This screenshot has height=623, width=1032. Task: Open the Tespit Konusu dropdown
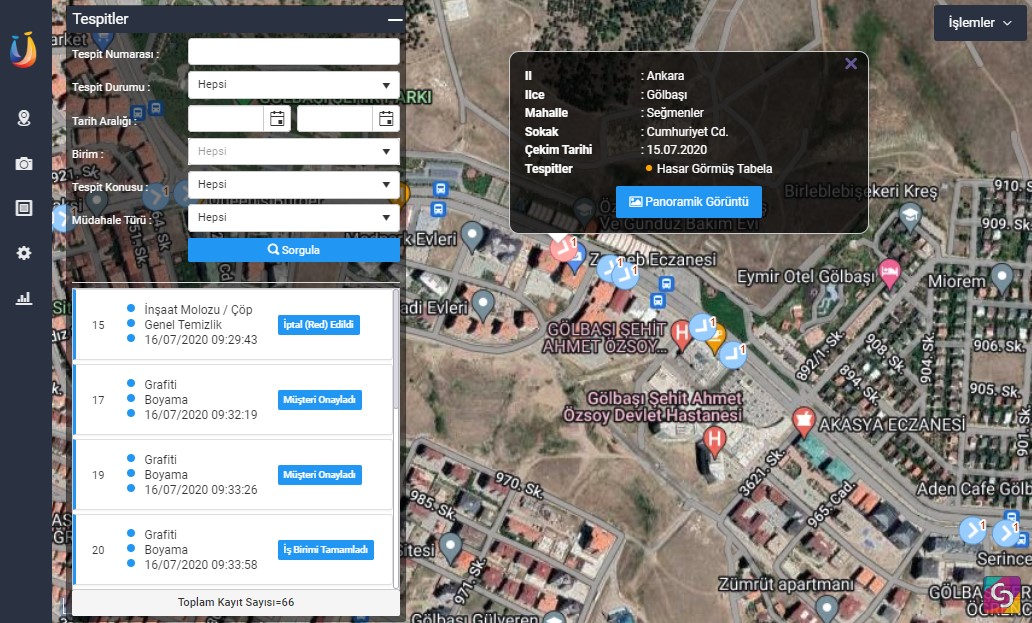pyautogui.click(x=293, y=185)
